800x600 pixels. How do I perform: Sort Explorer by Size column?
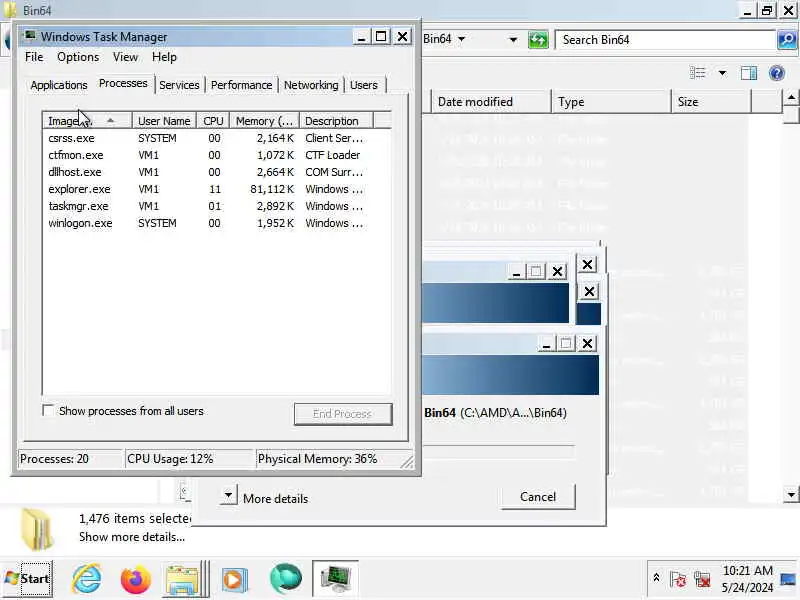[712, 102]
